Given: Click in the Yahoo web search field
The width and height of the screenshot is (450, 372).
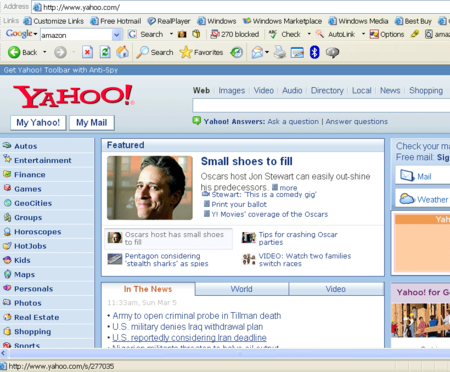Looking at the screenshot, I should 321,105.
